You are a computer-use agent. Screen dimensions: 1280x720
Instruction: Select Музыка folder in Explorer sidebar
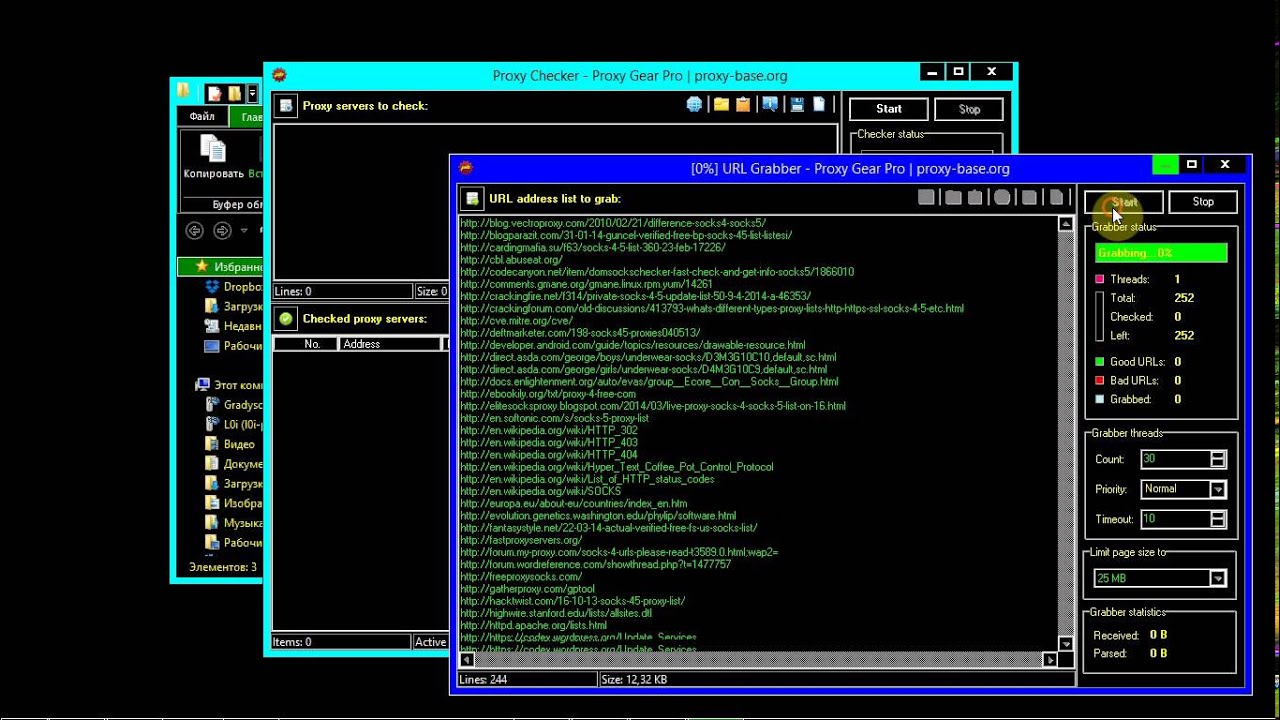pyautogui.click(x=232, y=522)
